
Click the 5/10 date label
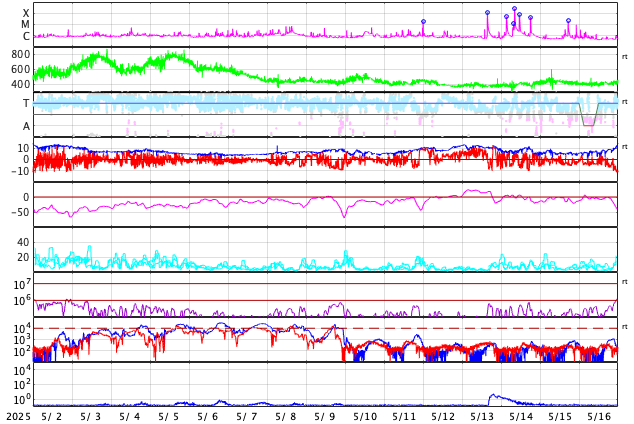365,416
